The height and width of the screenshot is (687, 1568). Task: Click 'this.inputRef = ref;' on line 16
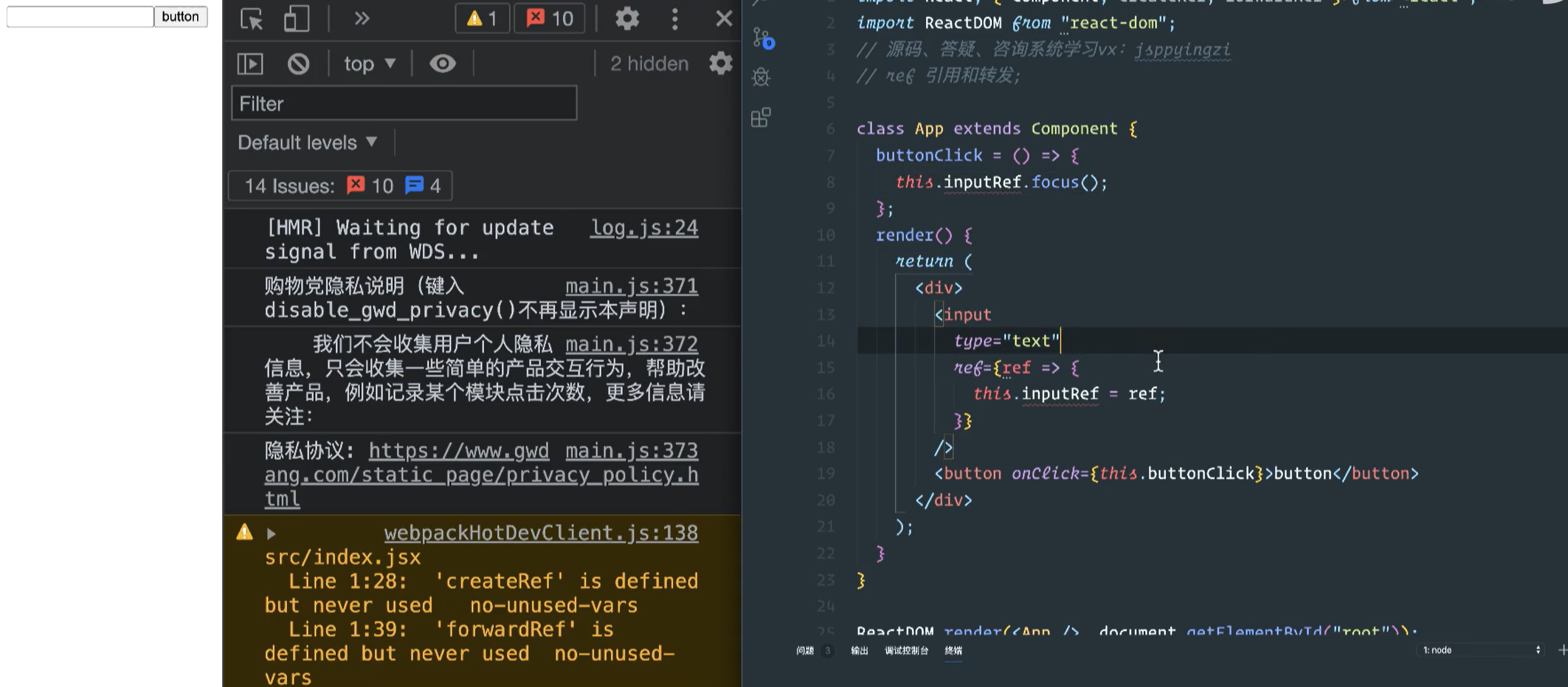(1069, 394)
